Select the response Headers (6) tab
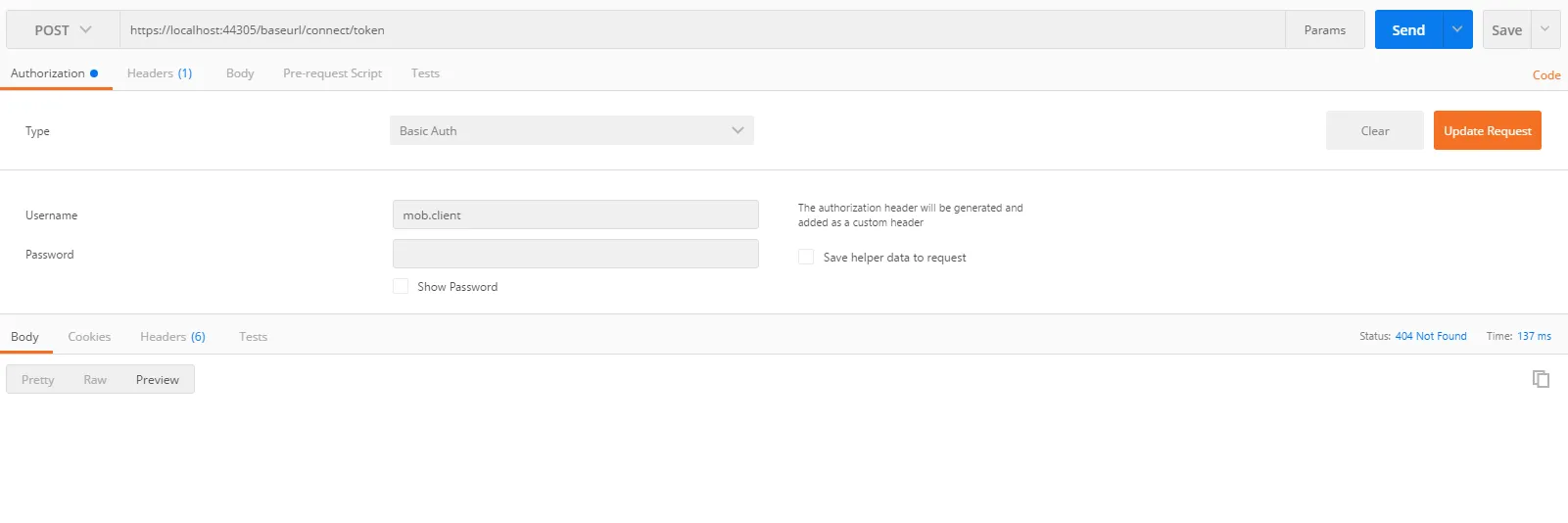Viewport: 1568px width, 523px height. point(172,337)
